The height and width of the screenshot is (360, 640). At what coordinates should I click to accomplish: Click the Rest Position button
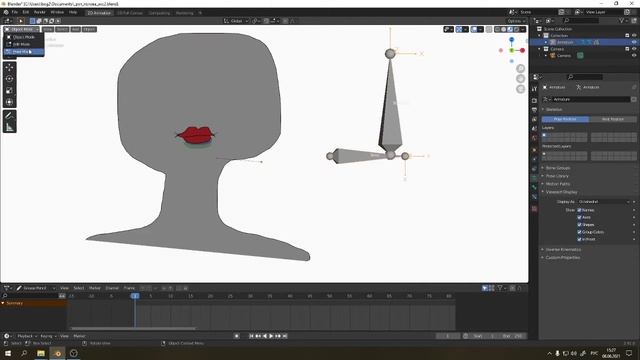613,119
